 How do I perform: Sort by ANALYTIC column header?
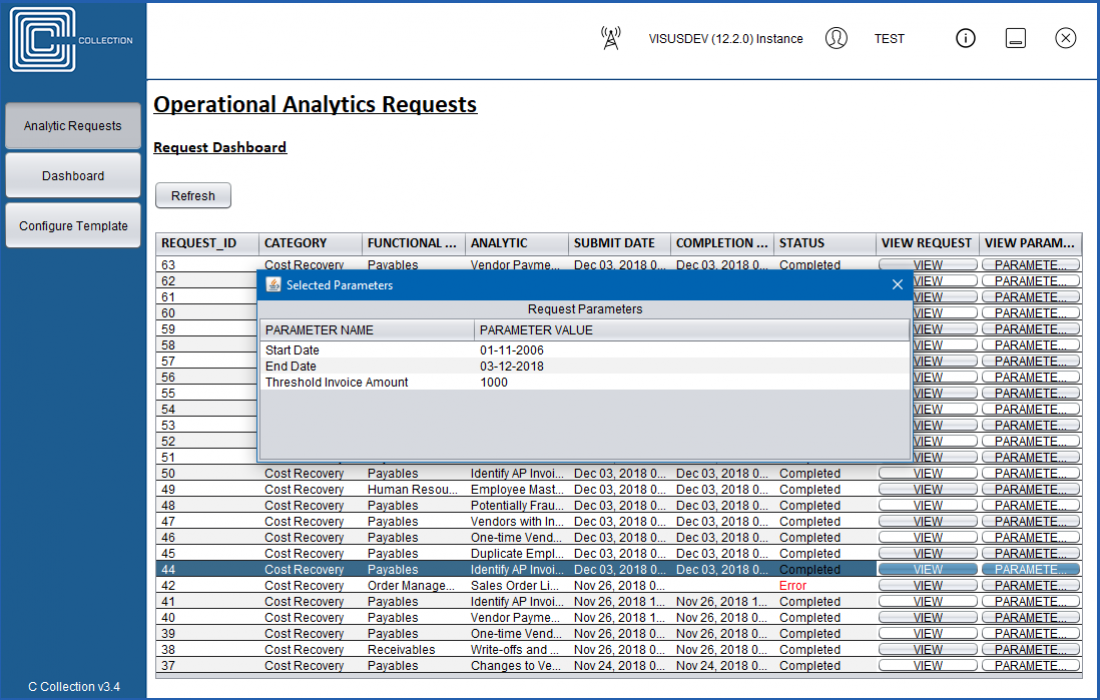point(516,243)
